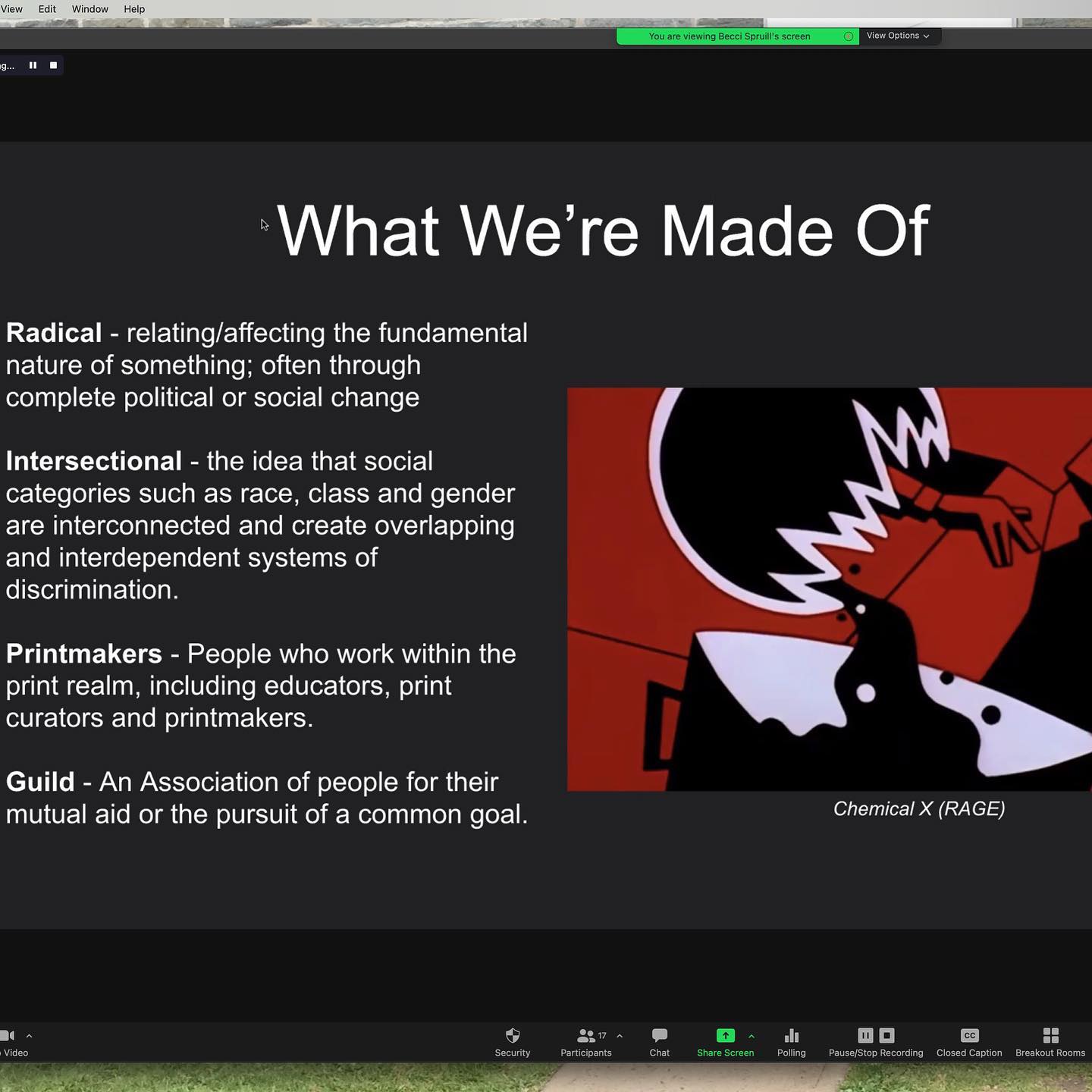Expand the View Options dropdown

pyautogui.click(x=898, y=36)
